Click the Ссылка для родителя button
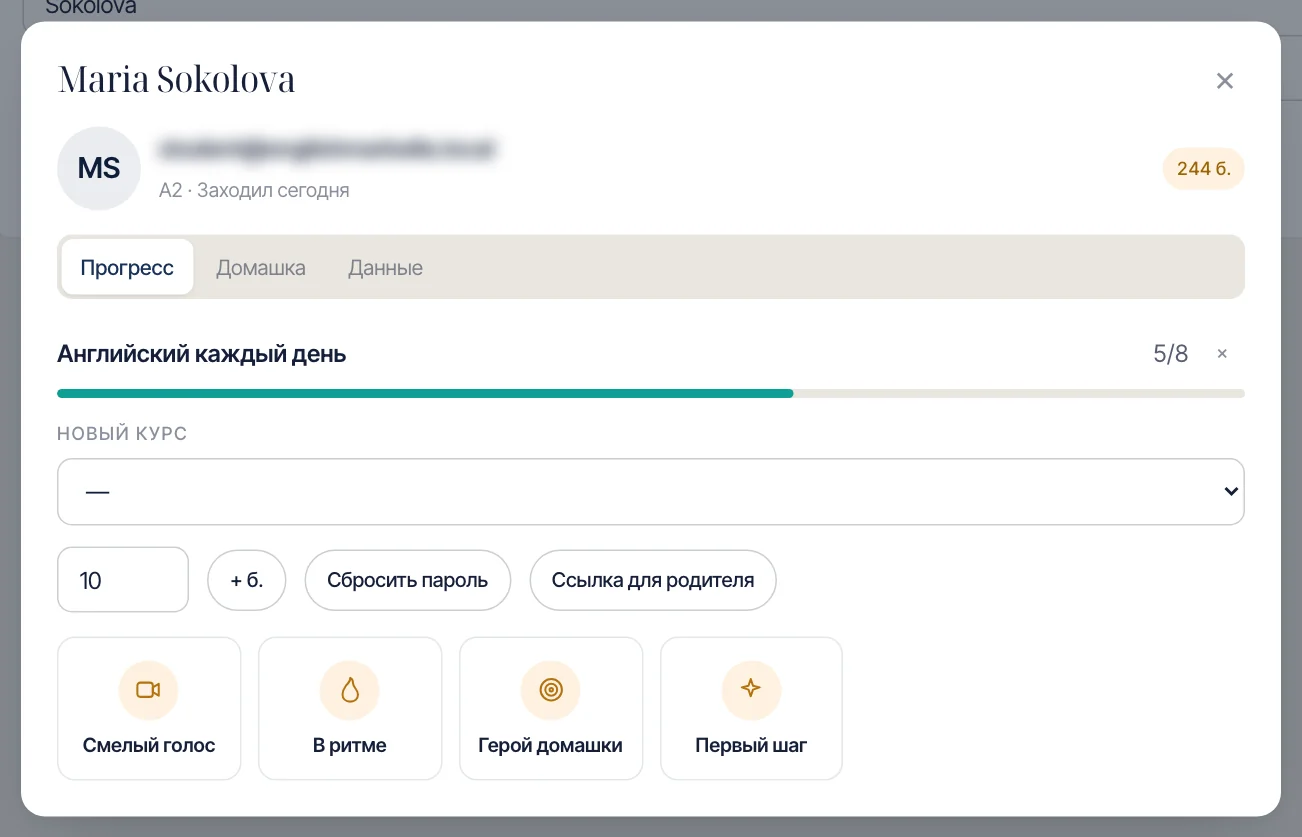The width and height of the screenshot is (1302, 837). 653,580
